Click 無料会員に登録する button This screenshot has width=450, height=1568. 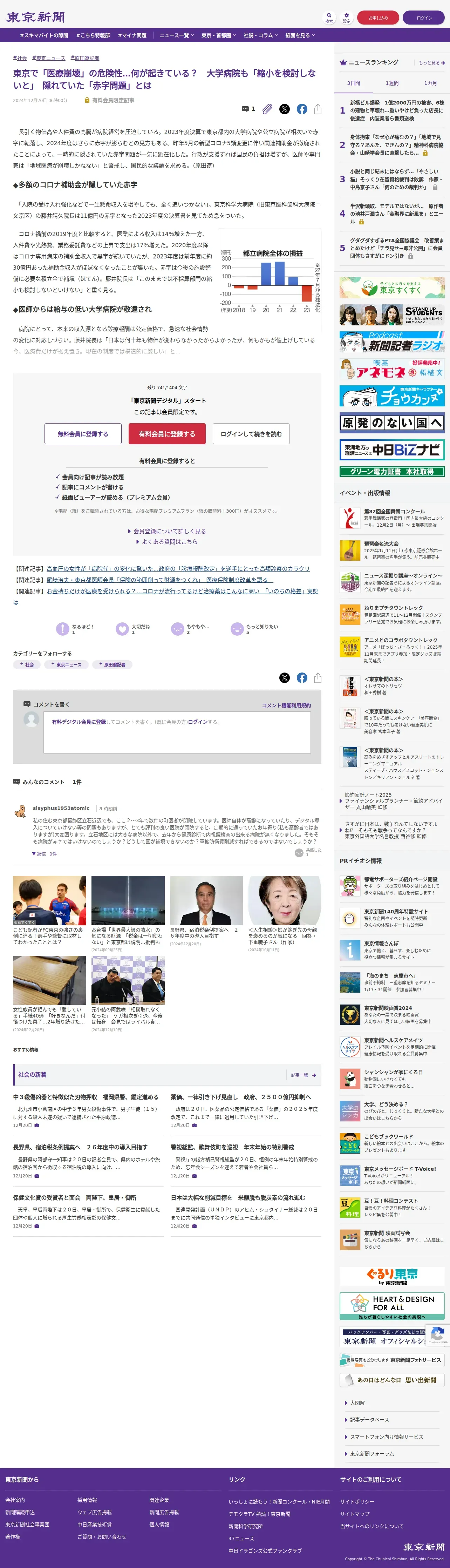(x=83, y=434)
